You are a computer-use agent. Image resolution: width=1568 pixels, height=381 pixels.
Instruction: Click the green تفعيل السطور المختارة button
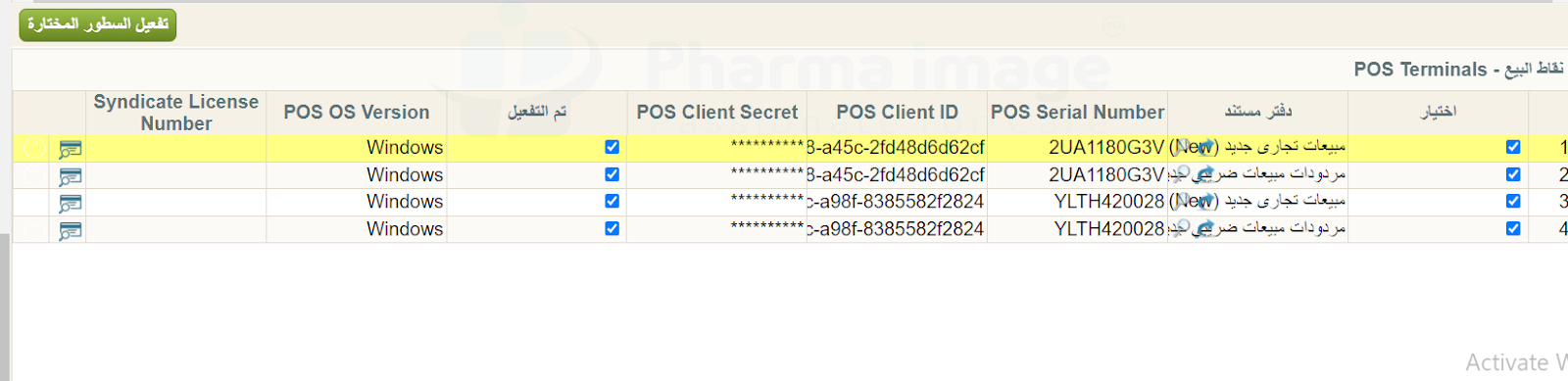(98, 24)
